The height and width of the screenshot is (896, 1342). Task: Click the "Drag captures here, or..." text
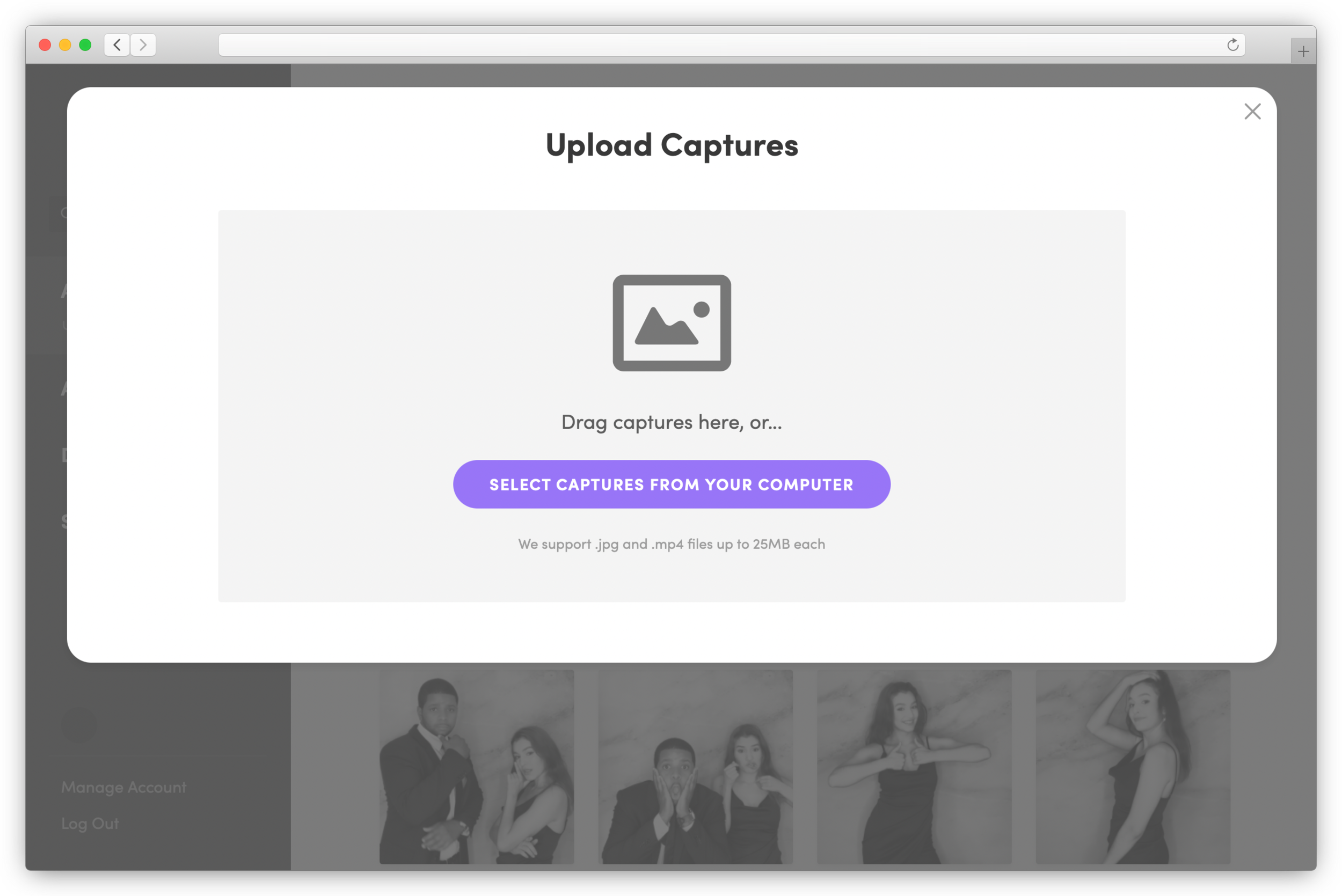pyautogui.click(x=672, y=422)
